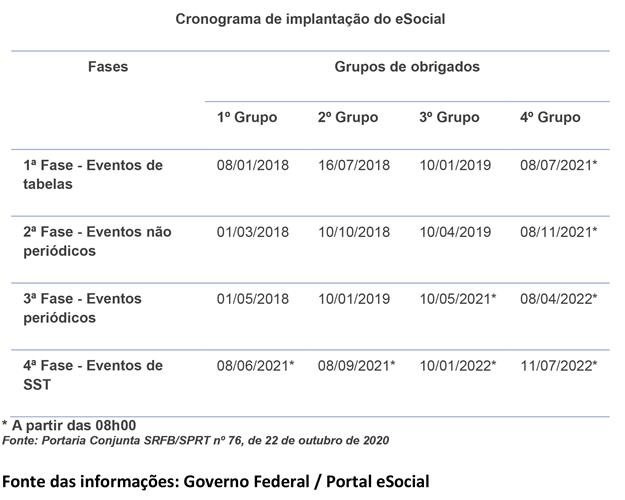Click the 2ª Fase - Eventos não periódicos label
625x500 pixels.
tap(97, 241)
